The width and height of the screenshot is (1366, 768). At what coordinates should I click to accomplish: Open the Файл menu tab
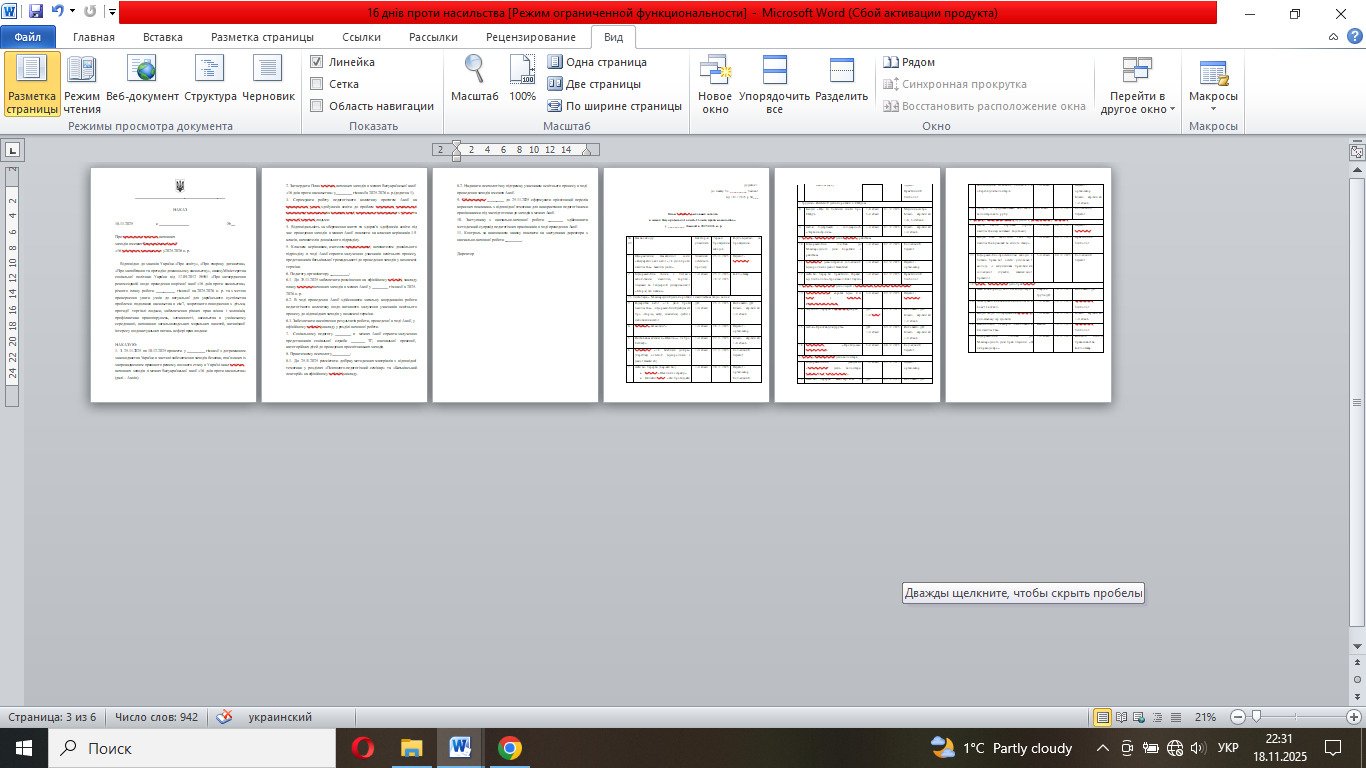(27, 37)
